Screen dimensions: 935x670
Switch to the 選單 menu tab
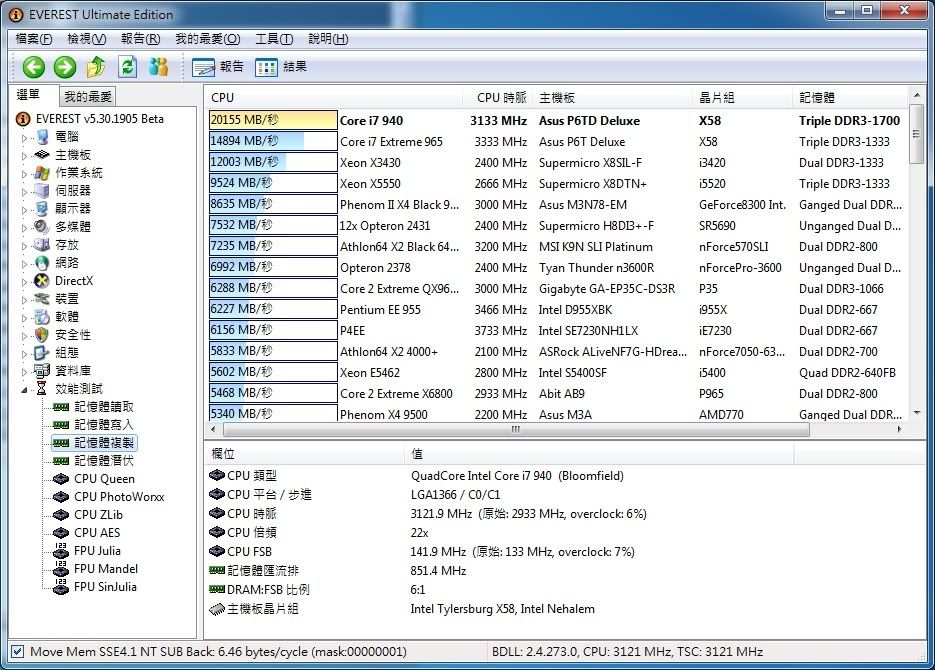[33, 95]
